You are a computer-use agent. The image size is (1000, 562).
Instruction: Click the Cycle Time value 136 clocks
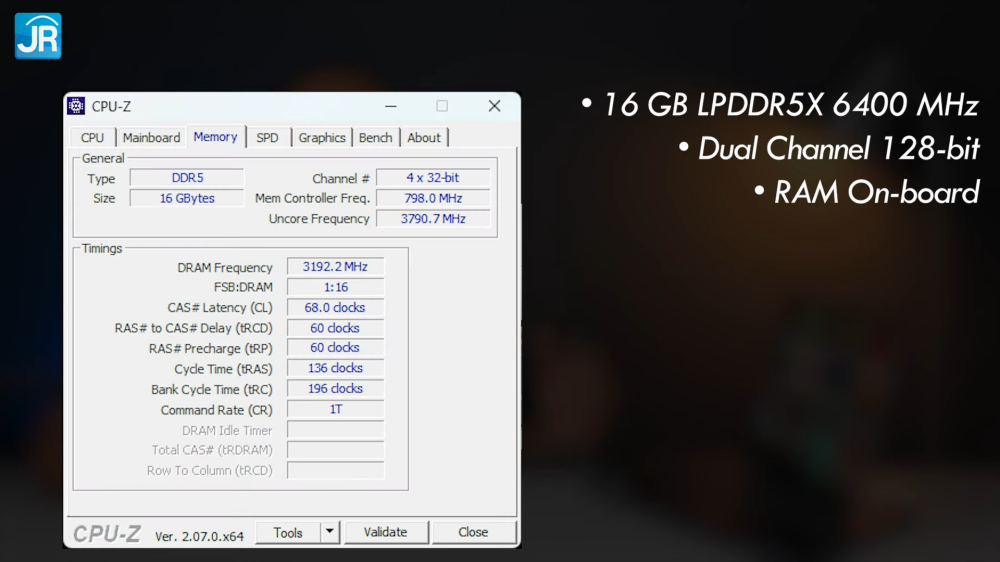335,368
